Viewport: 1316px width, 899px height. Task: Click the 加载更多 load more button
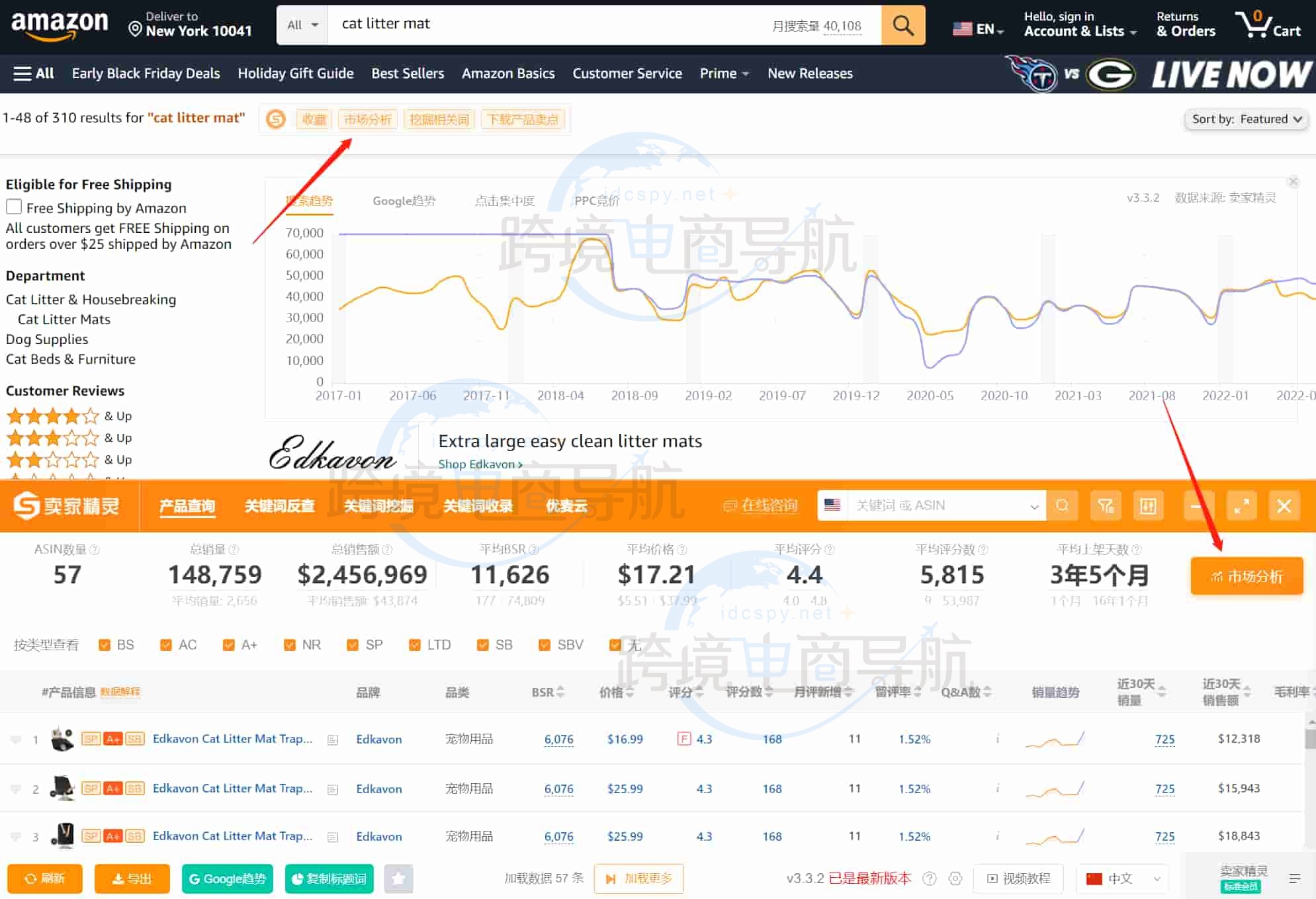tap(638, 878)
